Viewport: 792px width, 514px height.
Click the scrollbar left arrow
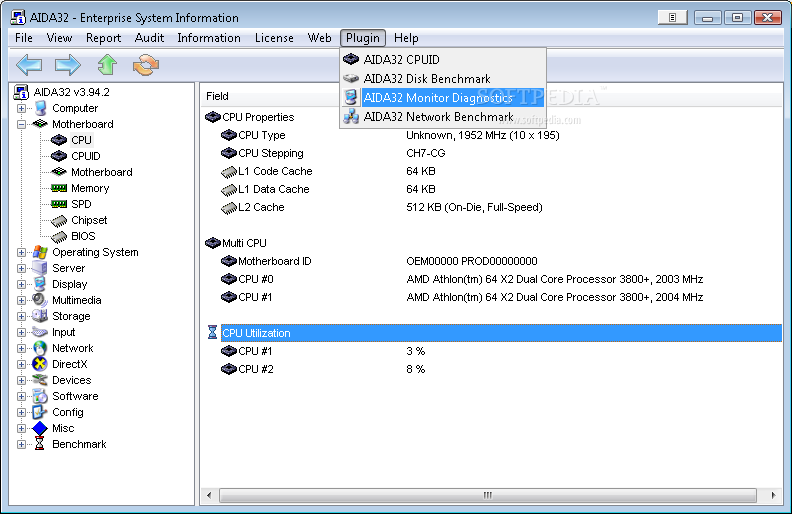tap(209, 495)
